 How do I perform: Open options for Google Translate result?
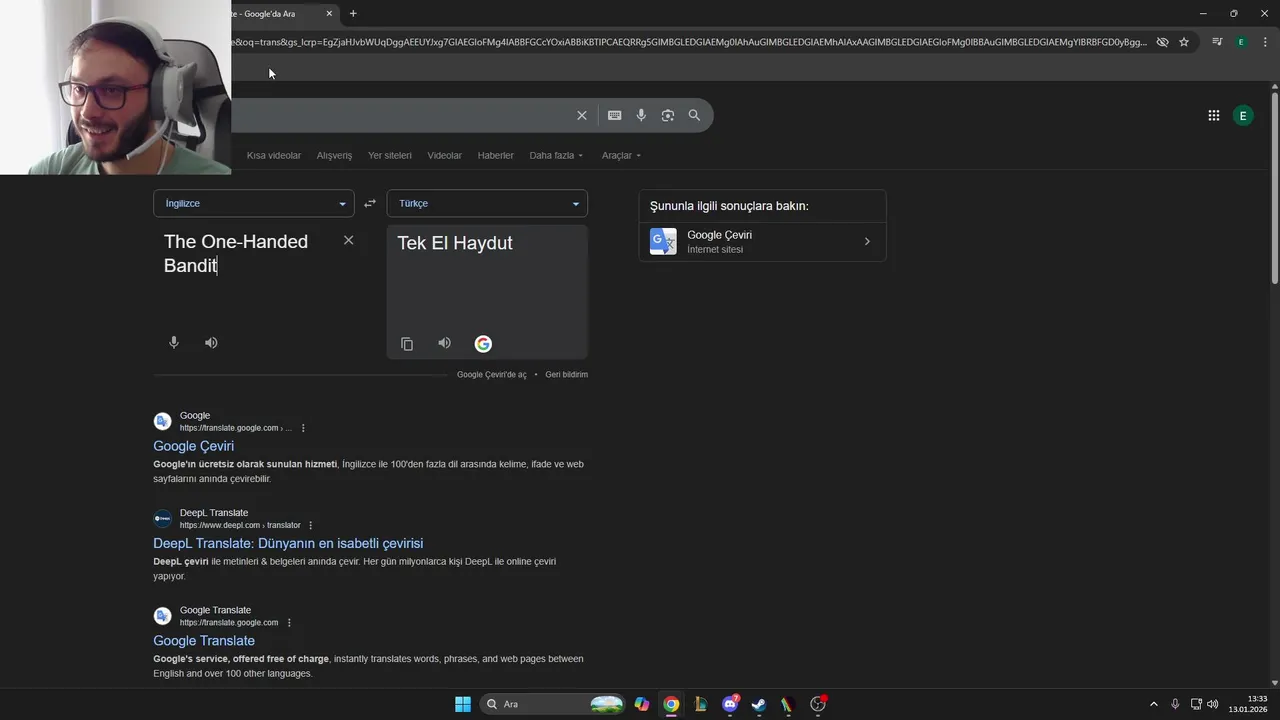click(289, 623)
